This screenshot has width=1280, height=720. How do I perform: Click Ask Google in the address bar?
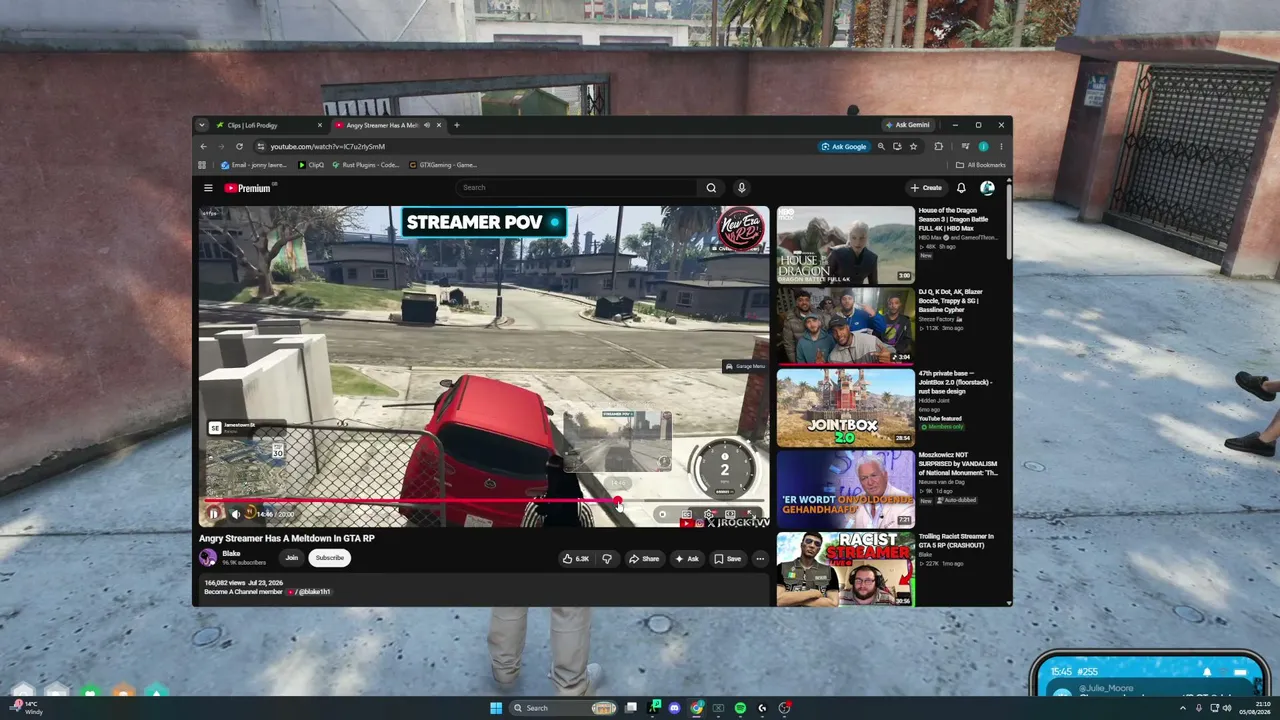[844, 146]
